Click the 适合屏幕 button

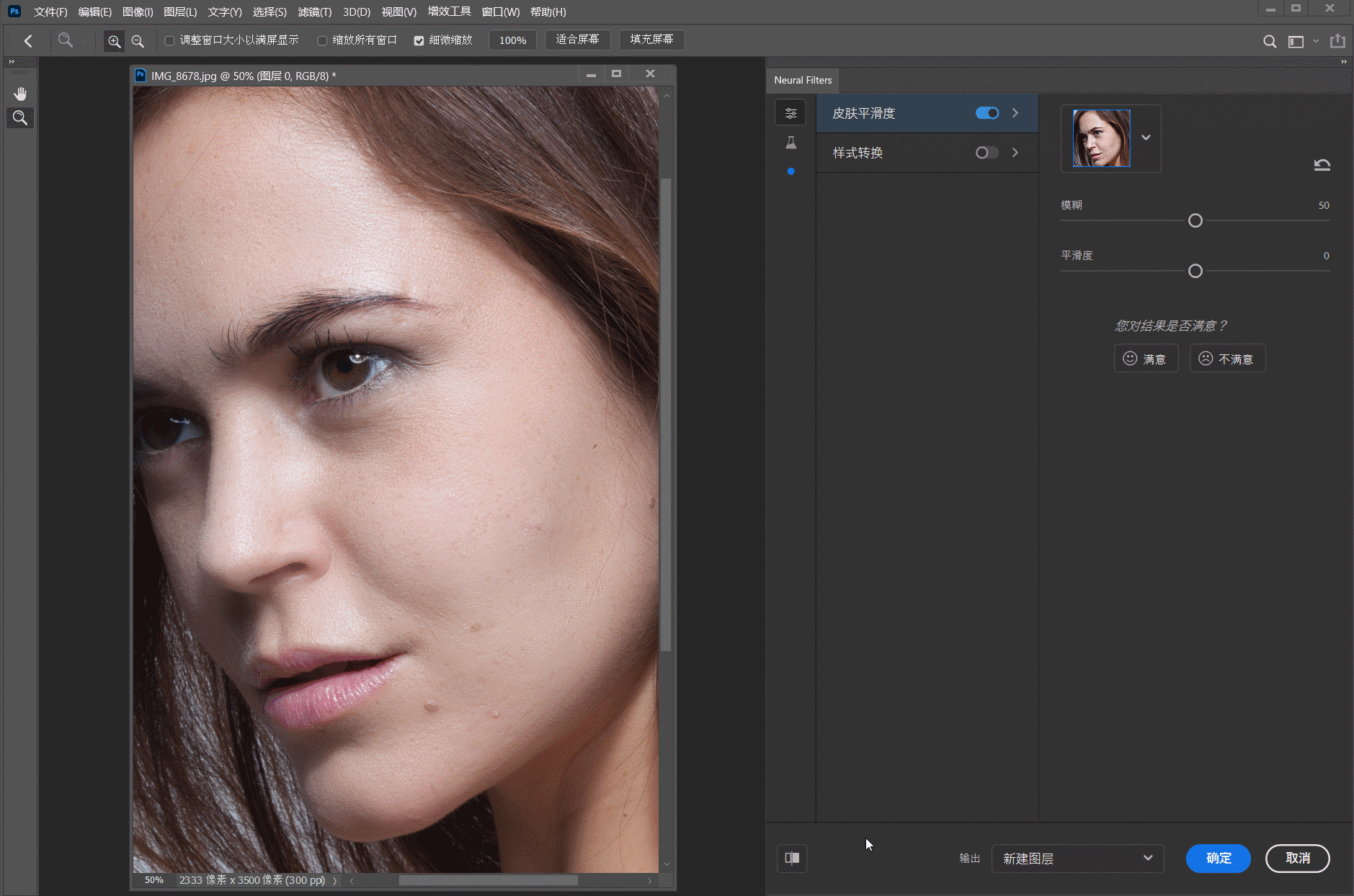pyautogui.click(x=577, y=40)
